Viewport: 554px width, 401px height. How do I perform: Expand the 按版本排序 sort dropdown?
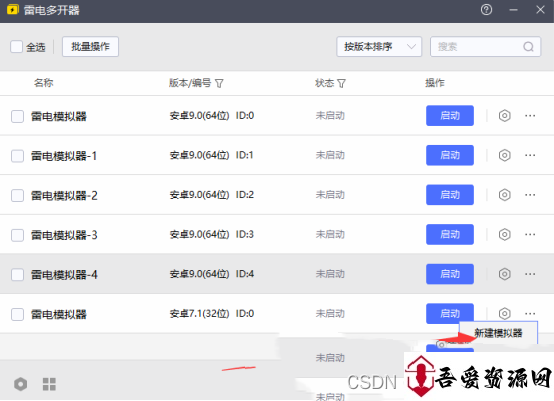[x=379, y=47]
